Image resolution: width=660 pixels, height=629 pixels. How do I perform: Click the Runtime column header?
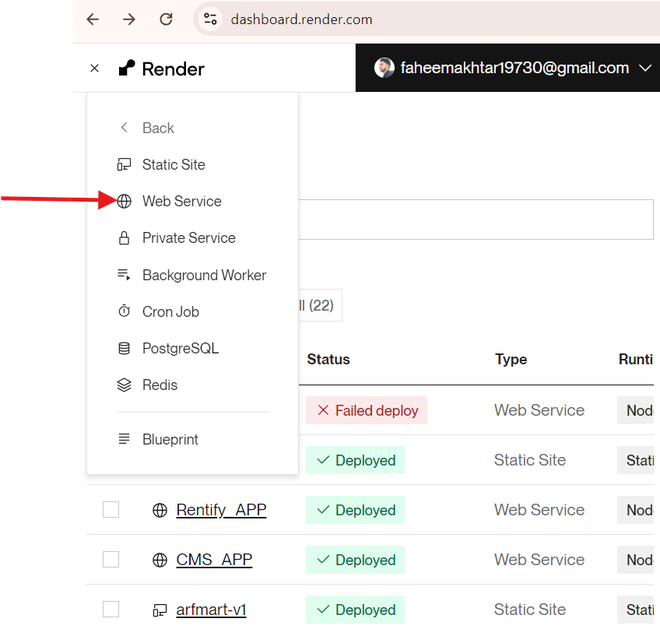click(635, 359)
